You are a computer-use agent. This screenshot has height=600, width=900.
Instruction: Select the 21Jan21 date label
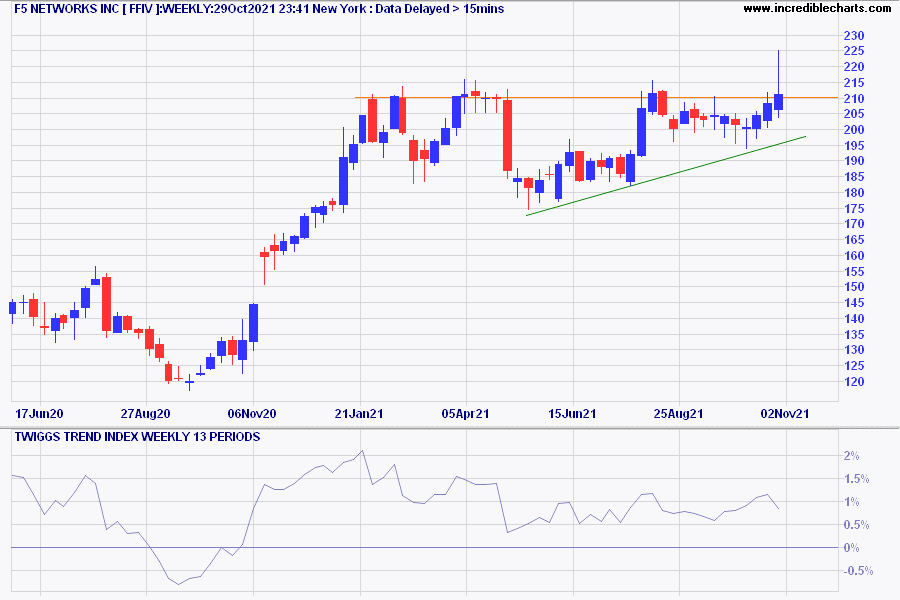coord(359,413)
